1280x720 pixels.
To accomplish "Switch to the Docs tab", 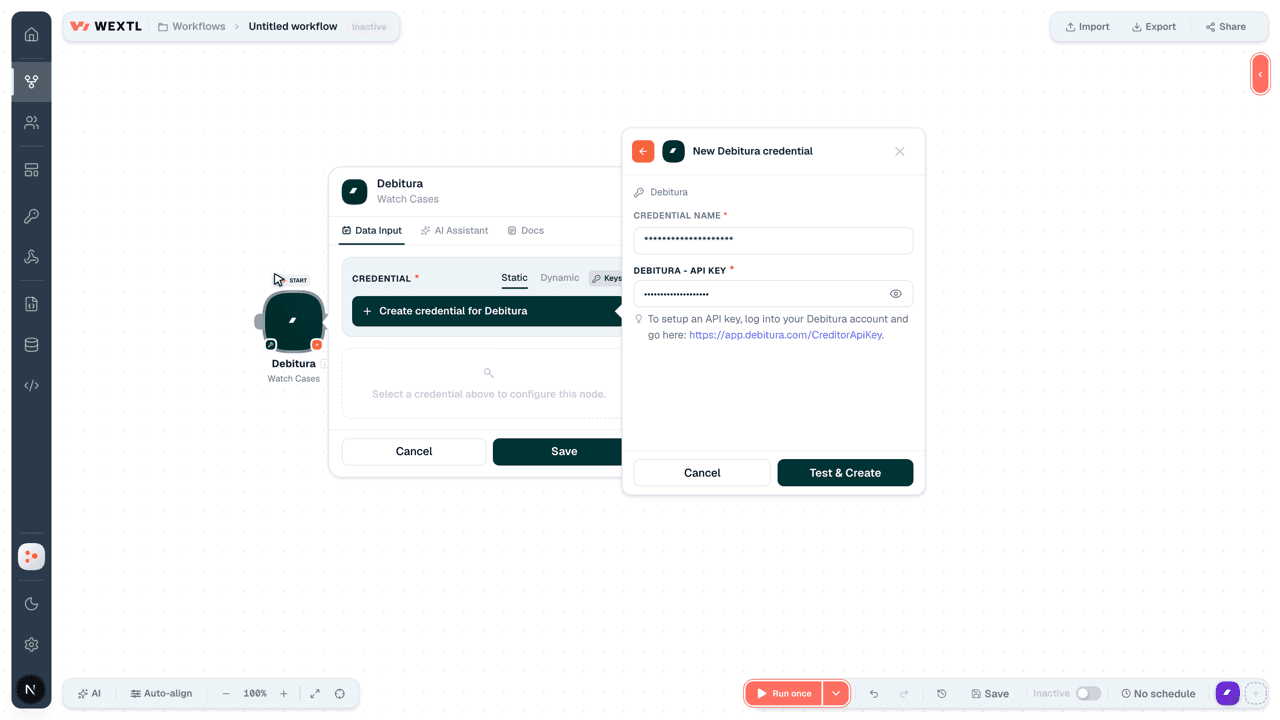I will pos(526,231).
